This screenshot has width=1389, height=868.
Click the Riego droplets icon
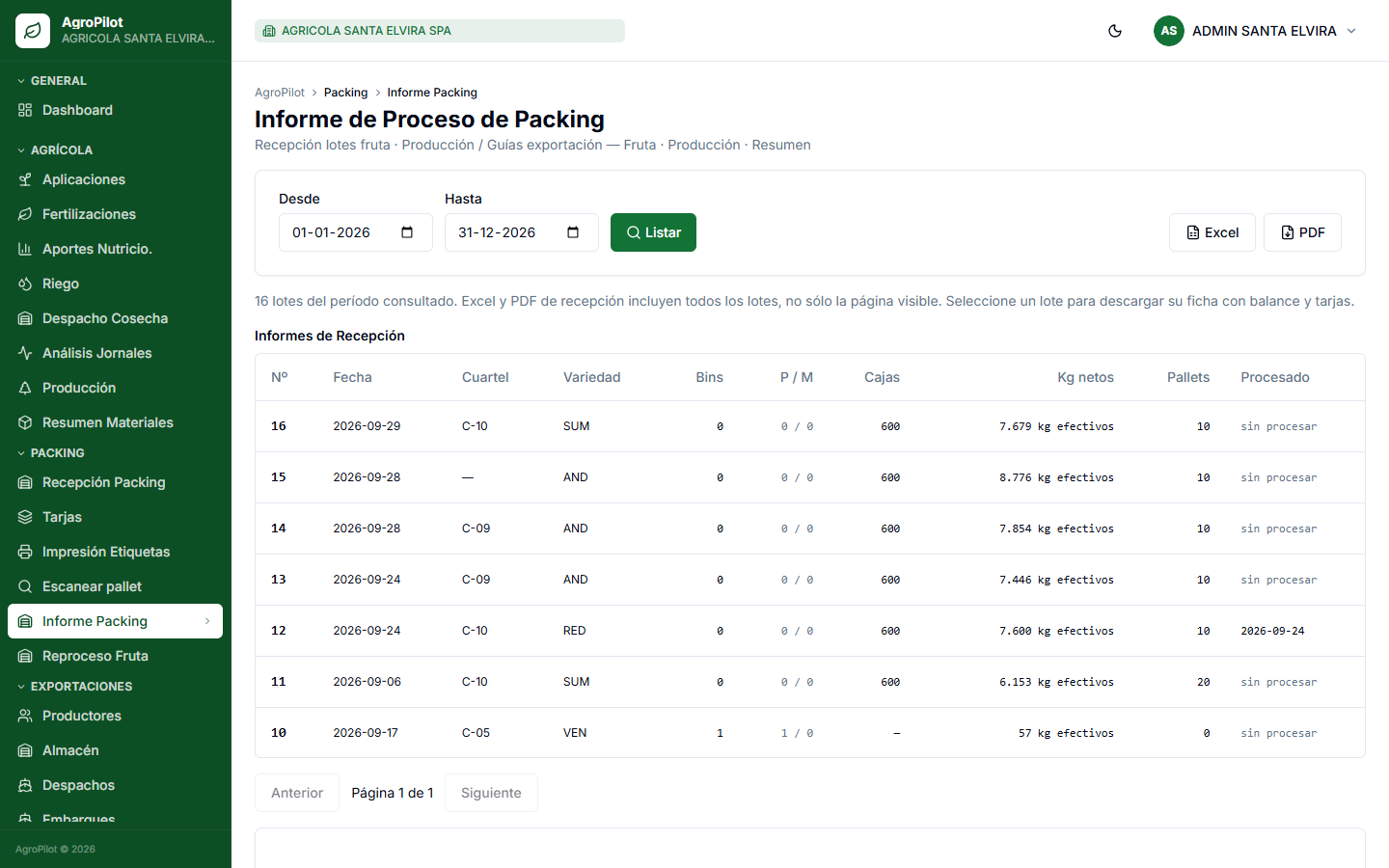[x=25, y=284]
